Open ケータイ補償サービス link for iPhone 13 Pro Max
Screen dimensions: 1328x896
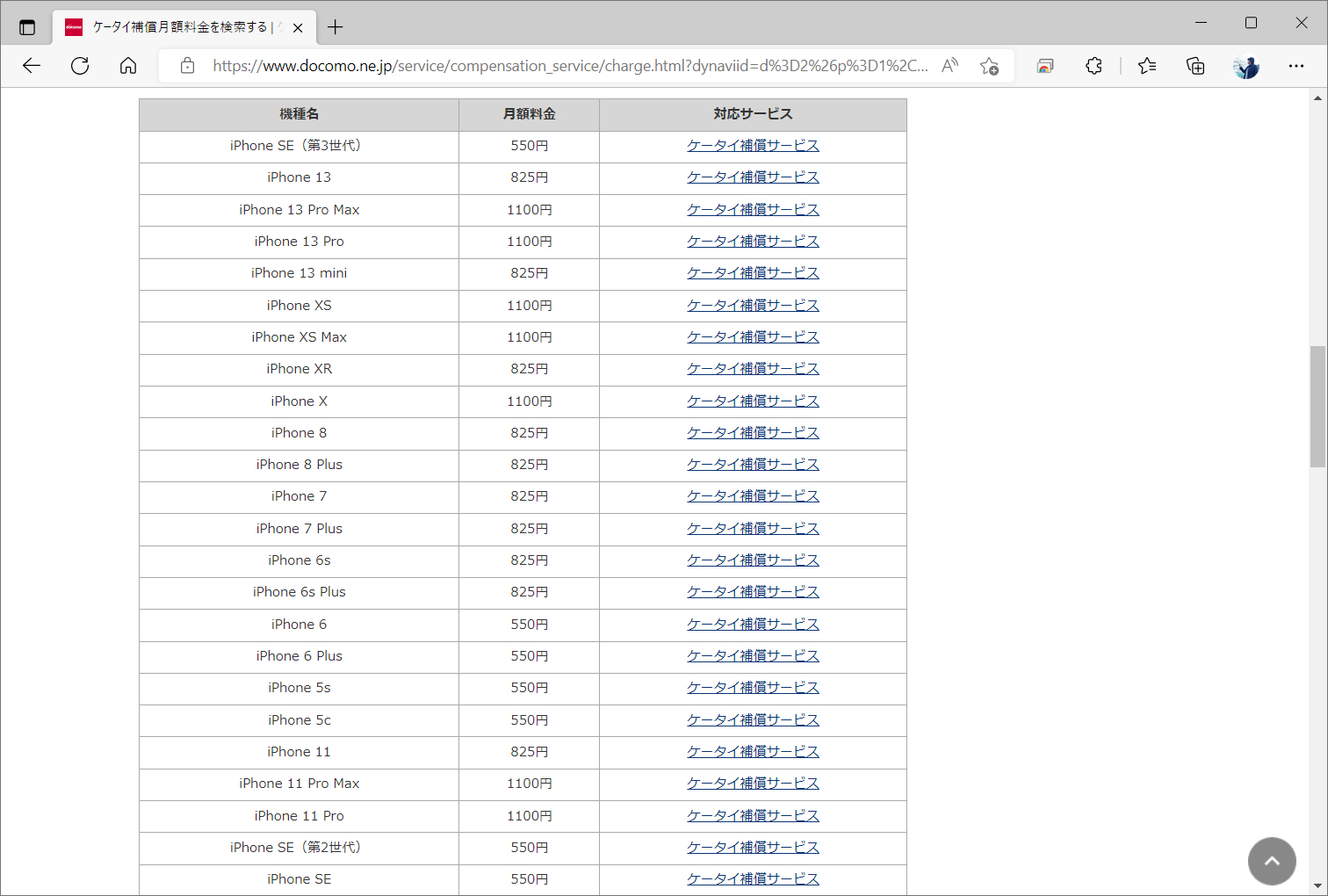[x=753, y=210]
